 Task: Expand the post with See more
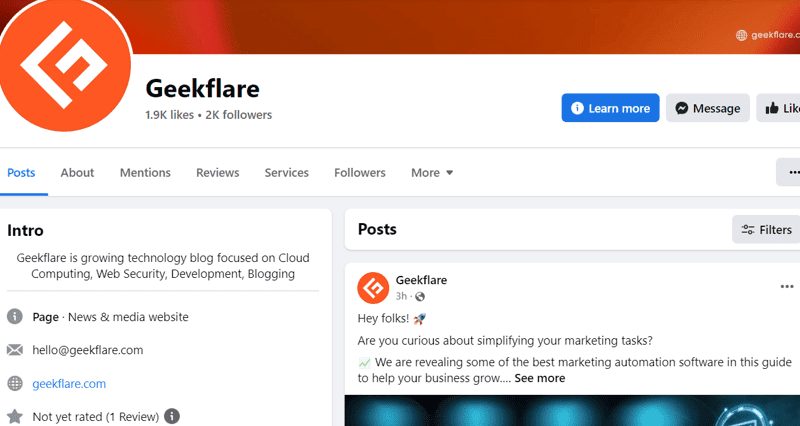click(539, 378)
